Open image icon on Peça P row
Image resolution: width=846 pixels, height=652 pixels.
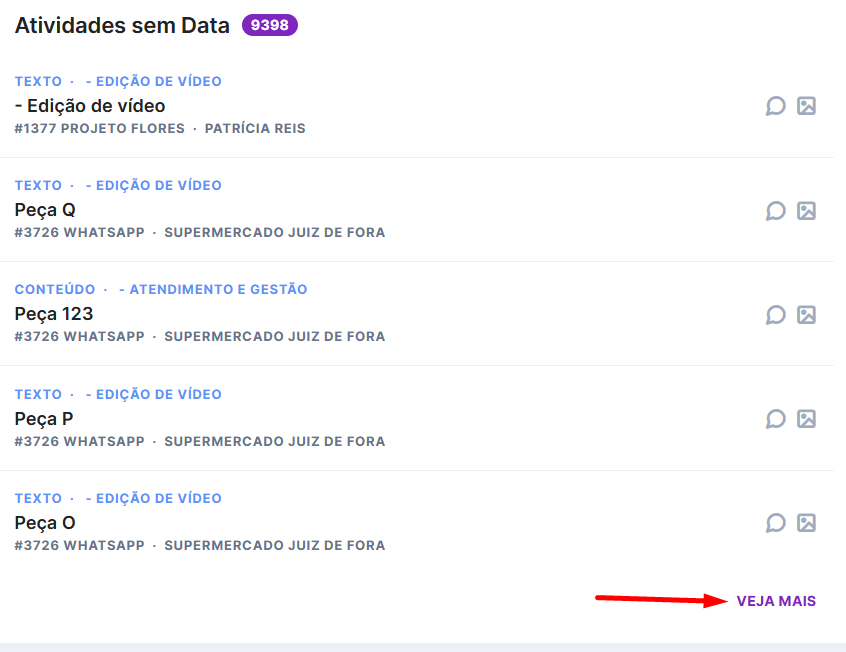807,419
